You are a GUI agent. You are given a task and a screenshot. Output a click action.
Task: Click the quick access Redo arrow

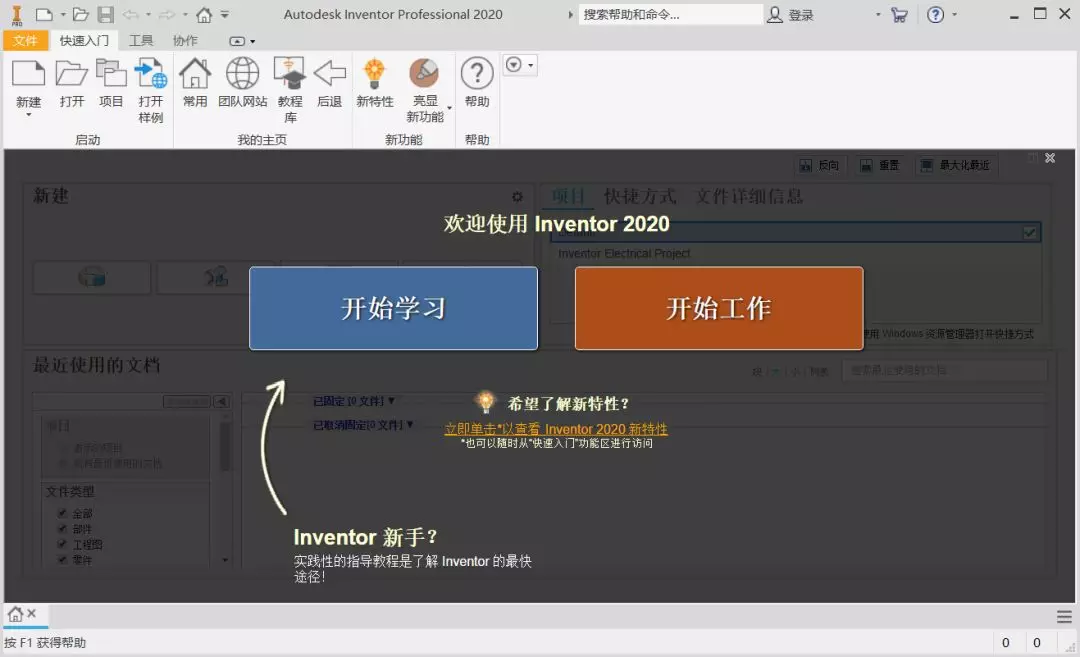click(167, 14)
